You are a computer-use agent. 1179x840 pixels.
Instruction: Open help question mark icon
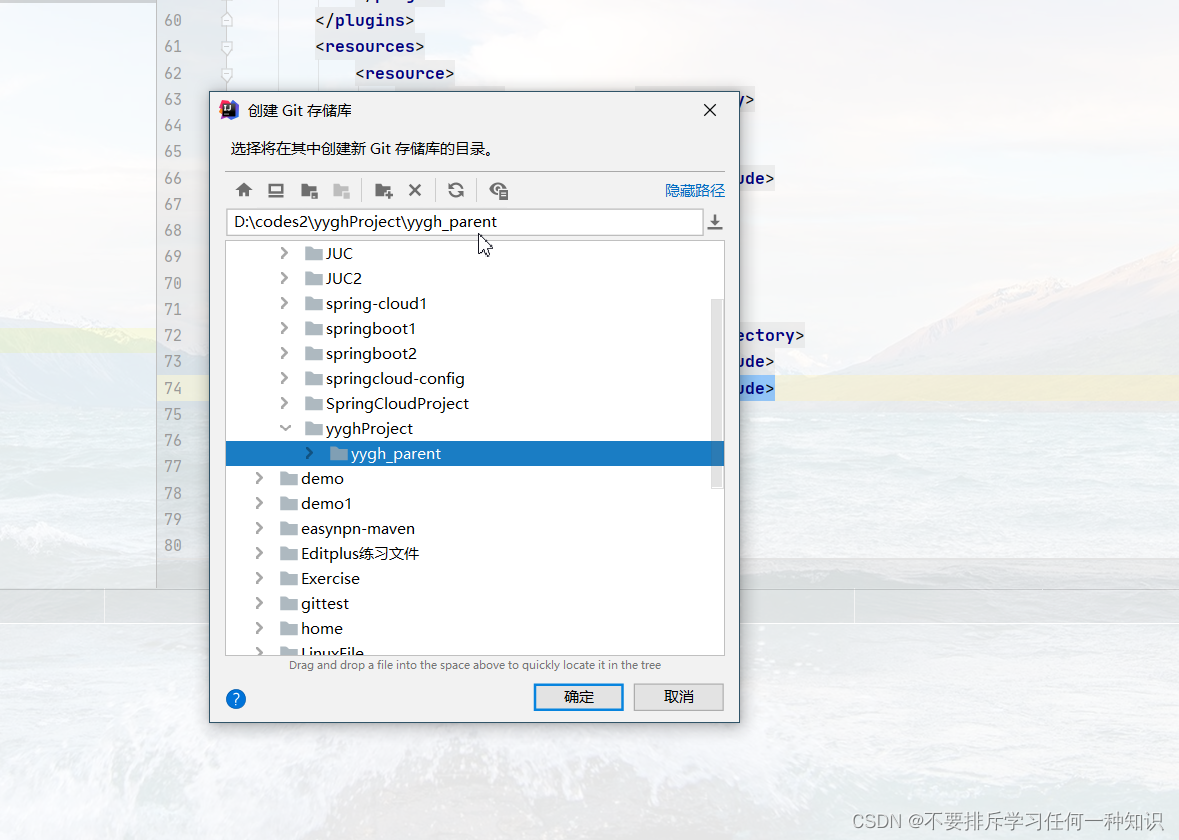(x=236, y=699)
